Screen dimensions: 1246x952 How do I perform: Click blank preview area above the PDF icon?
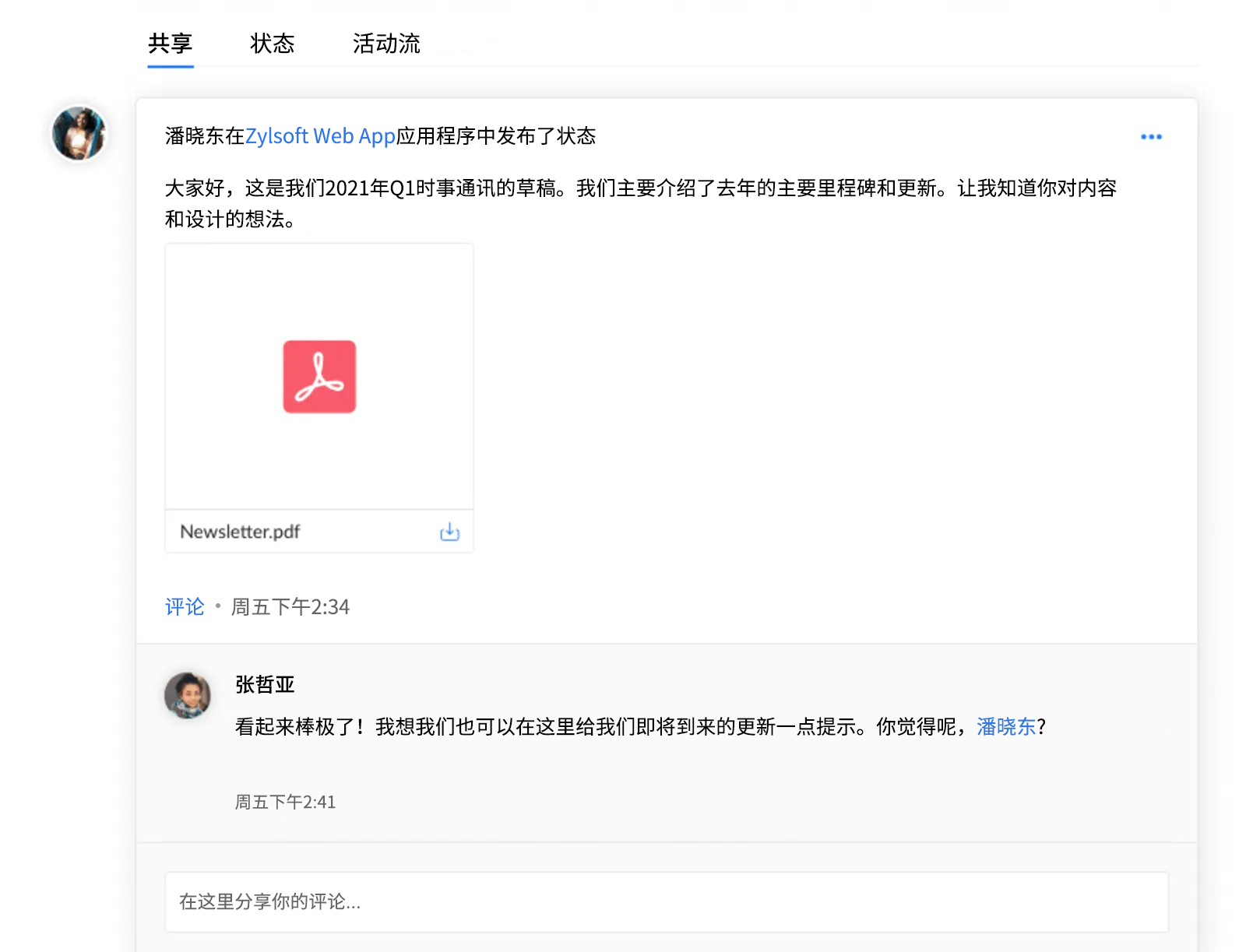coord(319,288)
